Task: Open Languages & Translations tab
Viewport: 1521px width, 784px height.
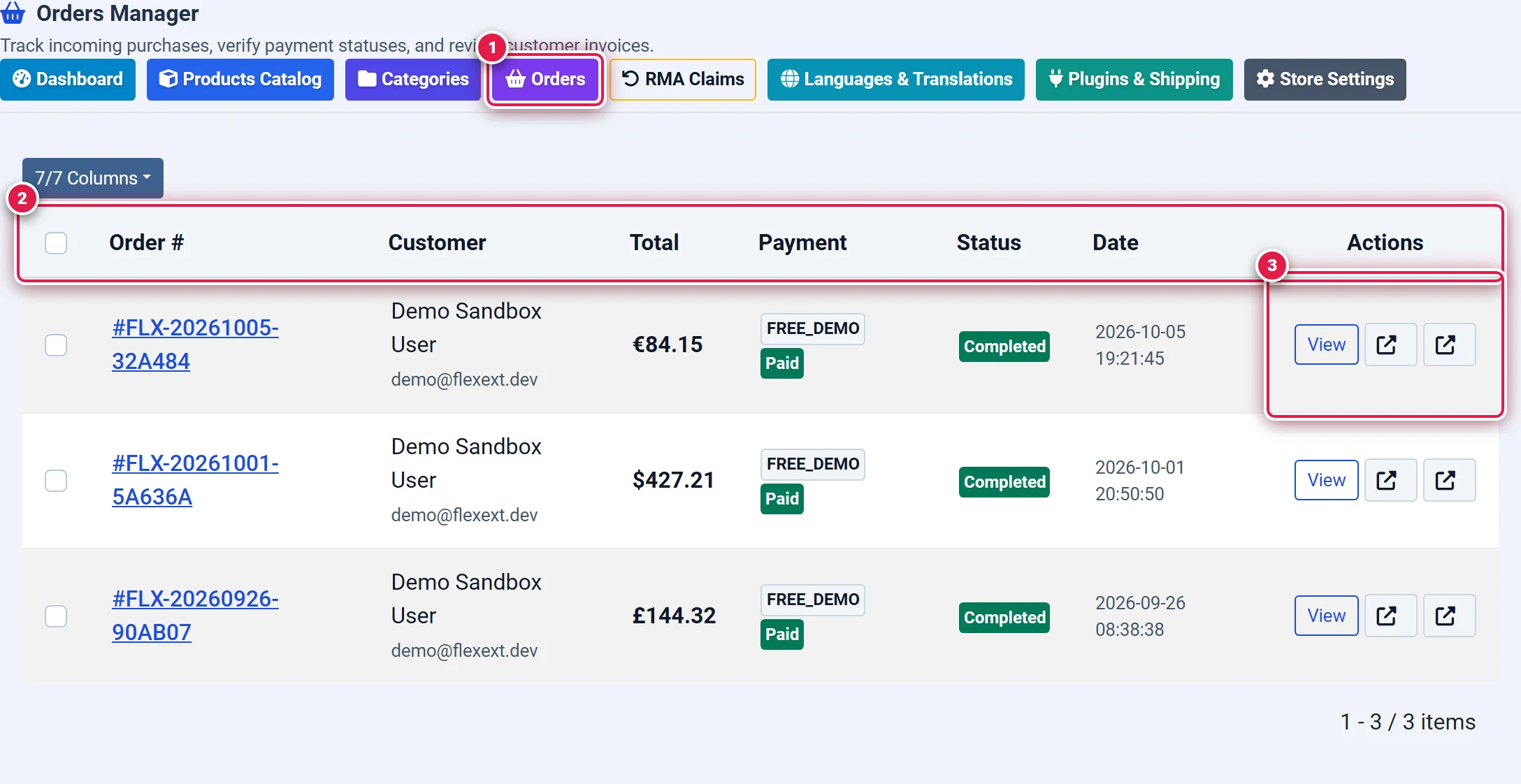Action: click(x=896, y=79)
